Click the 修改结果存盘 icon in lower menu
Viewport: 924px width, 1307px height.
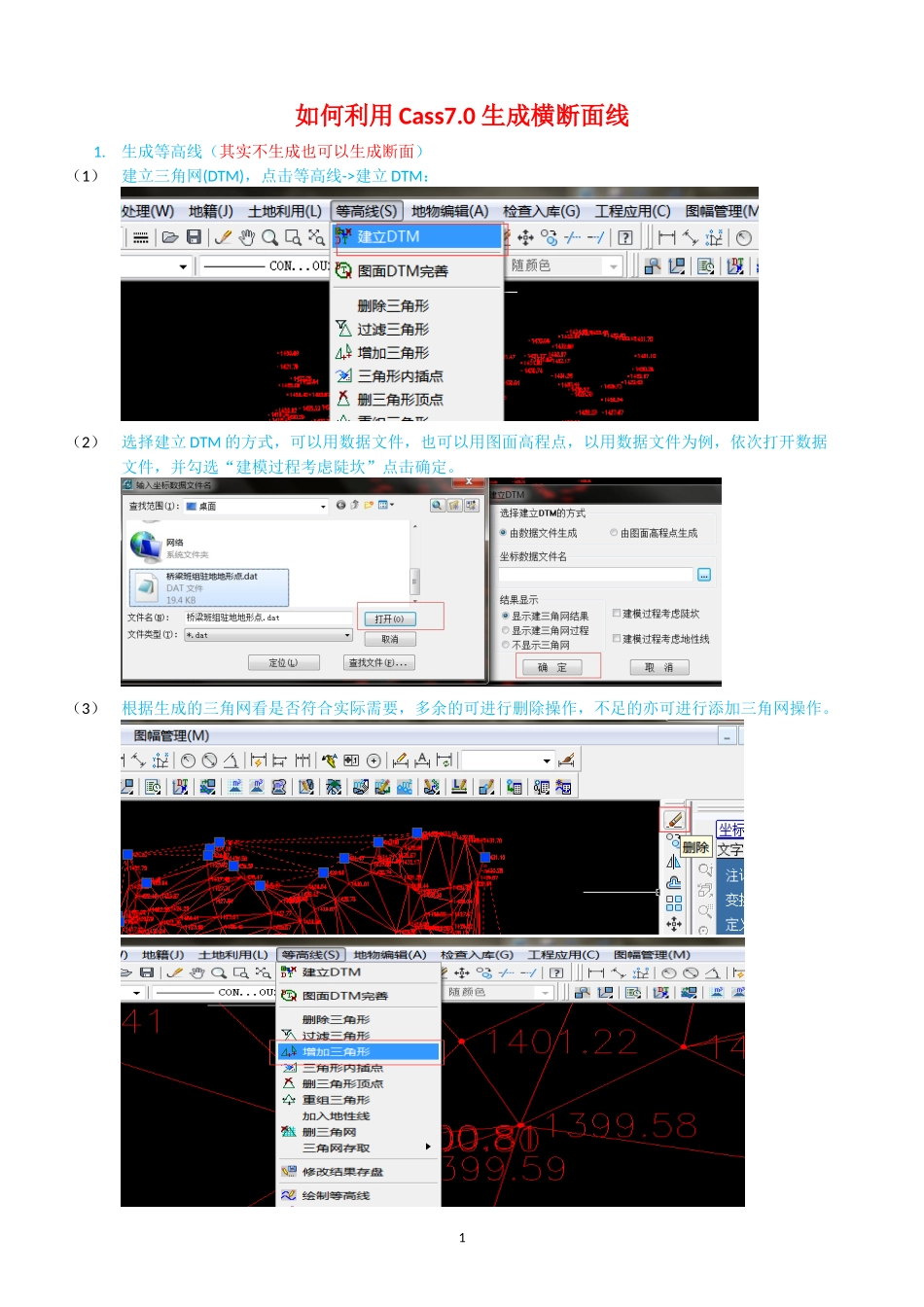[x=289, y=1172]
